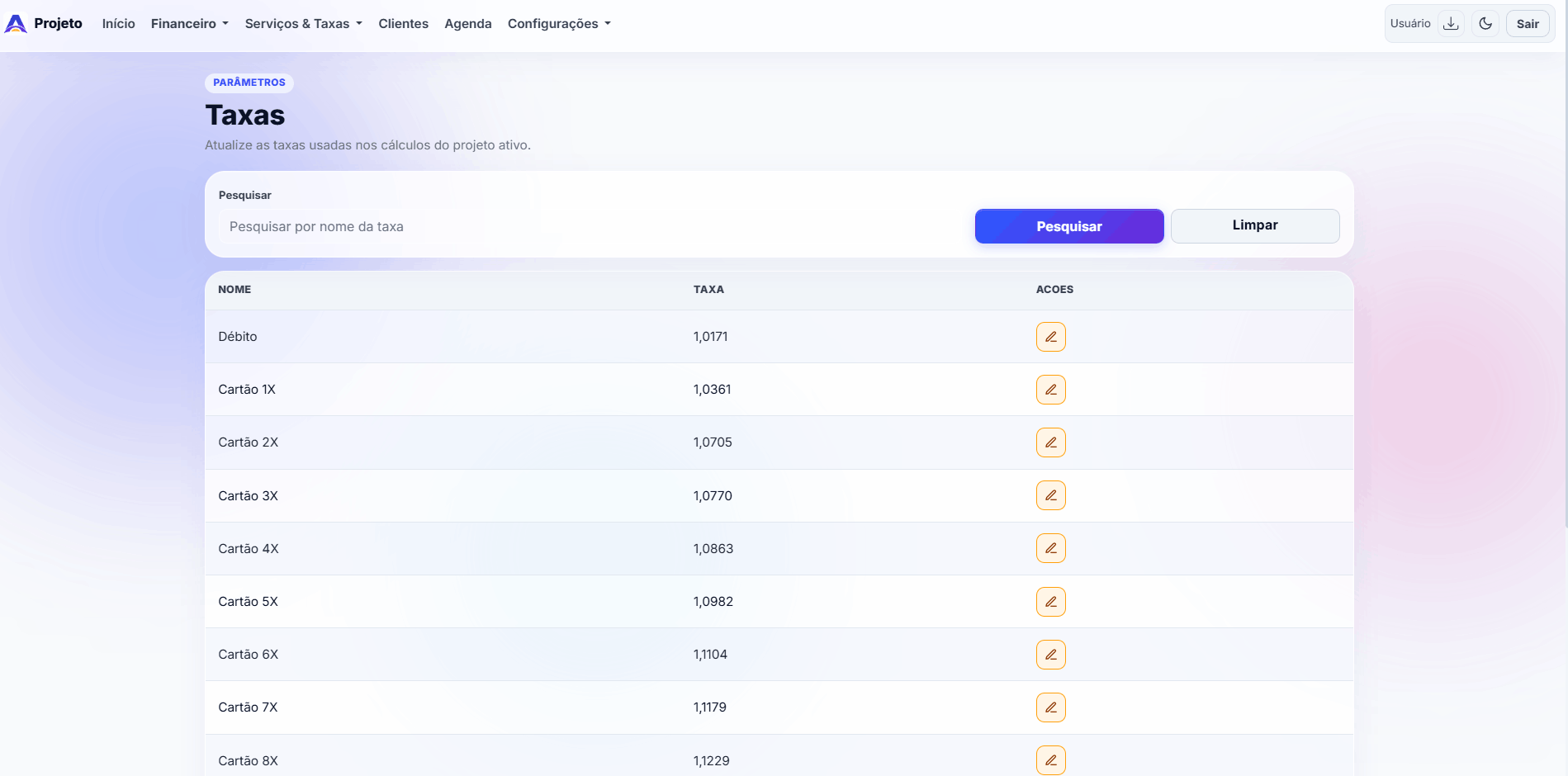Select the Cartão 2X name cell

point(249,442)
